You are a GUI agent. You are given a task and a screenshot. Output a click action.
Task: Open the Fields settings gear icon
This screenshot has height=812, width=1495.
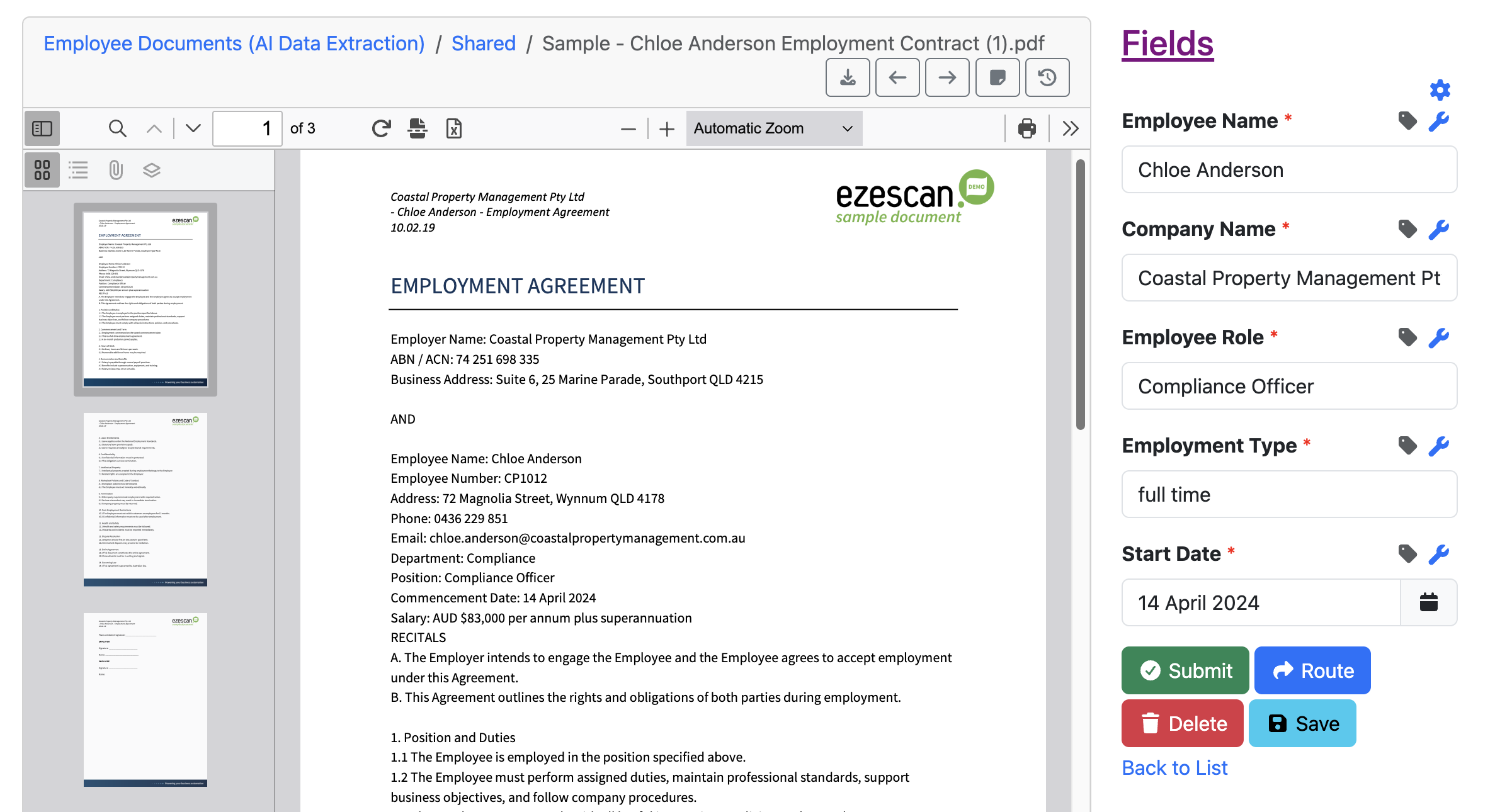[x=1440, y=90]
